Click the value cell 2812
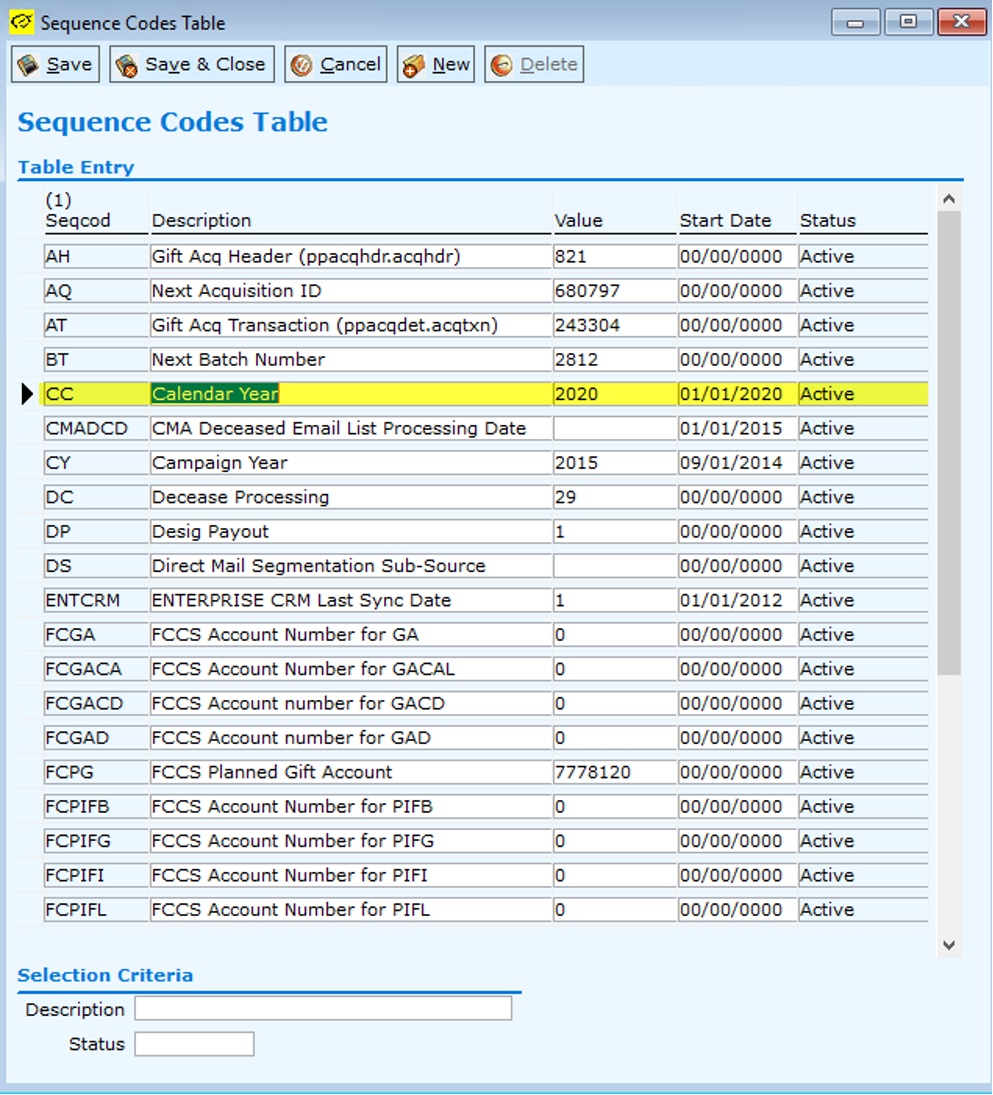The image size is (993, 1095). pos(615,359)
